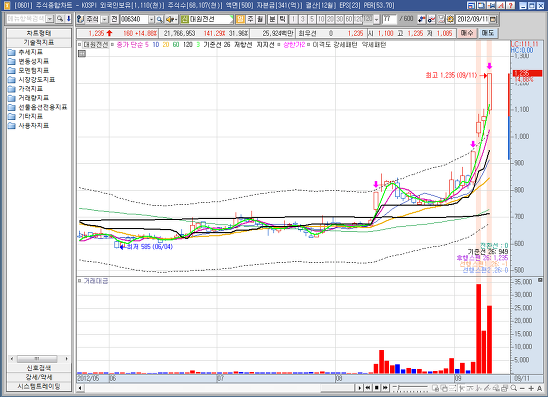Open the 차트형태 panel tab
The image size is (548, 397).
pyautogui.click(x=39, y=33)
